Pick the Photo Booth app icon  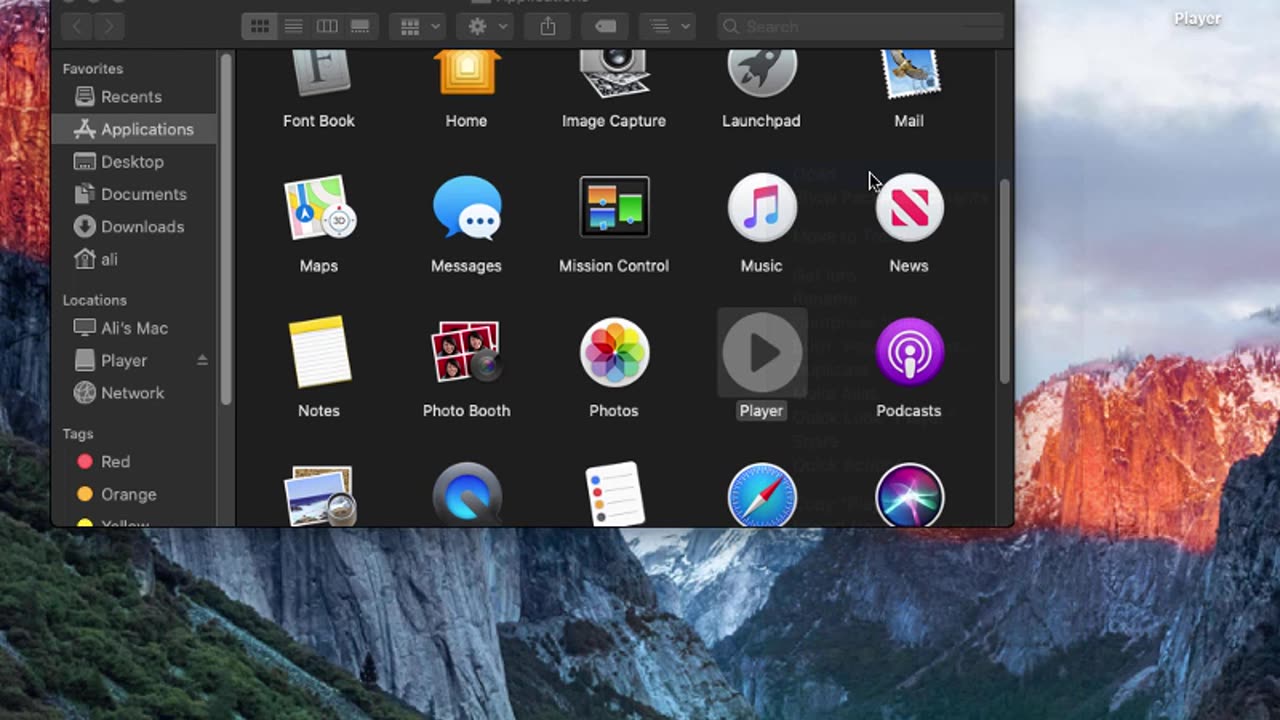pos(466,352)
